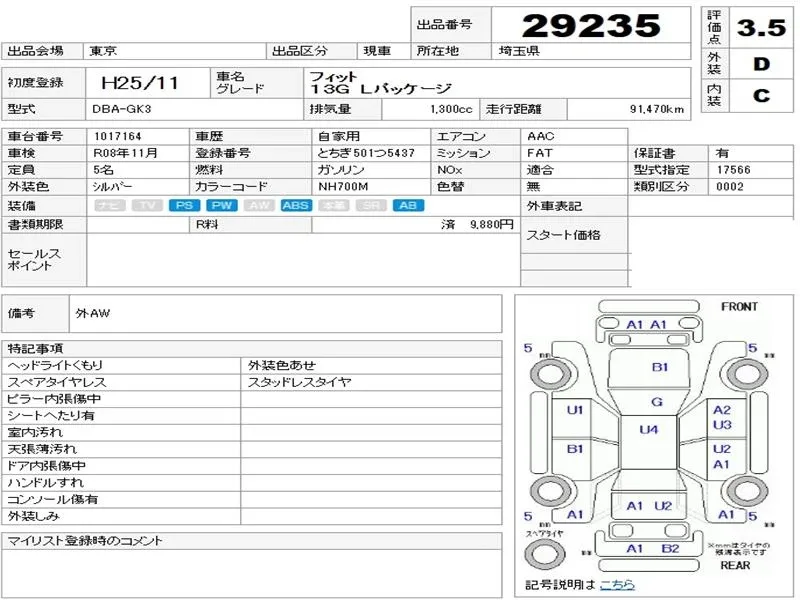This screenshot has width=800, height=600.
Task: Click the B1 mark on the hood
Action: click(660, 367)
